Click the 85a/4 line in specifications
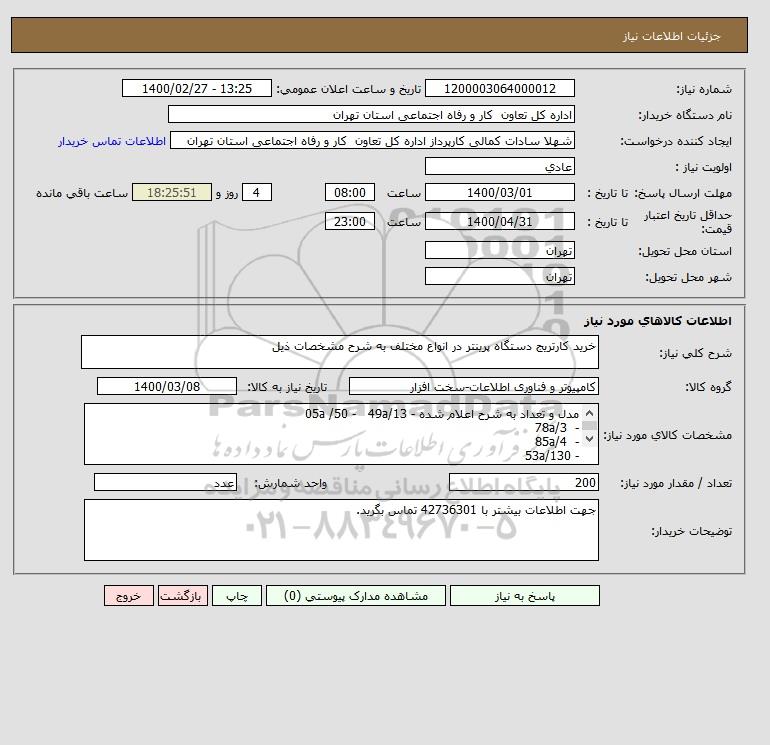Image resolution: width=770 pixels, height=745 pixels. (x=556, y=441)
